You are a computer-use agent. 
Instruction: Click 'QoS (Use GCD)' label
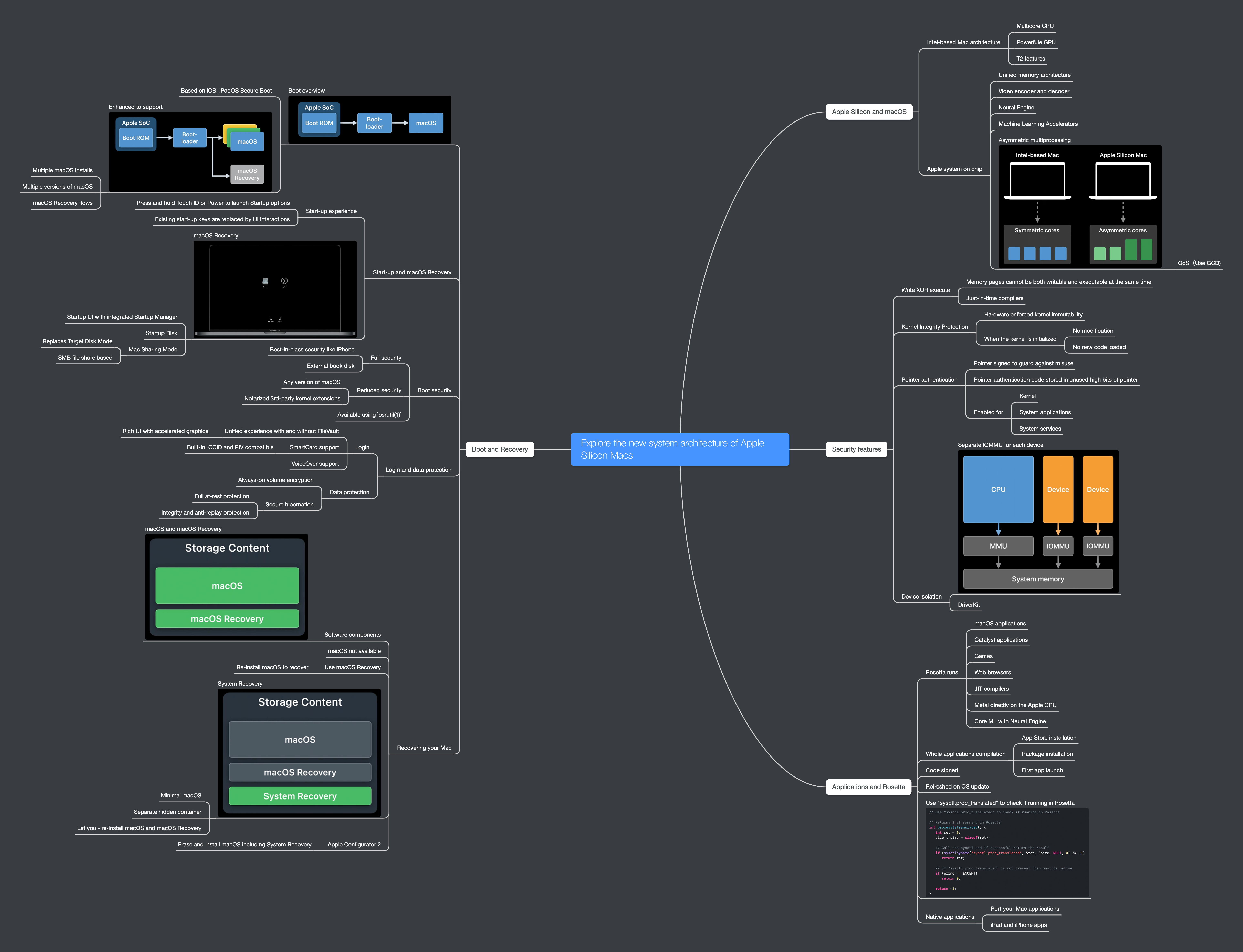[x=1199, y=263]
